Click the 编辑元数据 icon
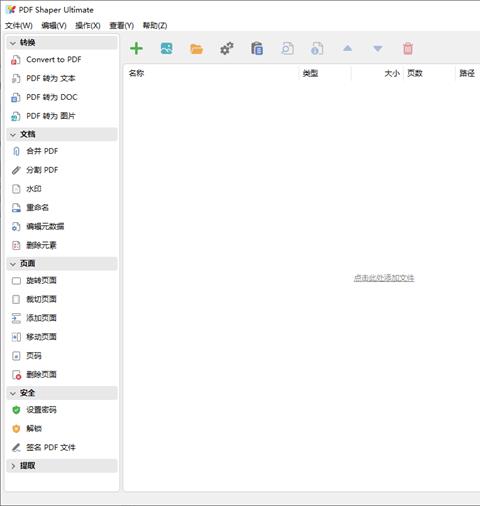The image size is (480, 506). pos(16,227)
